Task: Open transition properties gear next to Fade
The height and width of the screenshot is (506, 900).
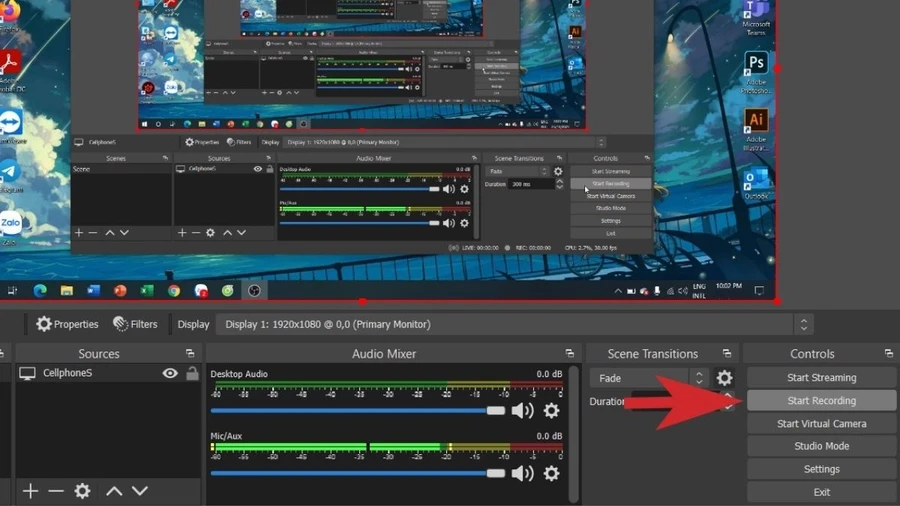Action: [724, 377]
